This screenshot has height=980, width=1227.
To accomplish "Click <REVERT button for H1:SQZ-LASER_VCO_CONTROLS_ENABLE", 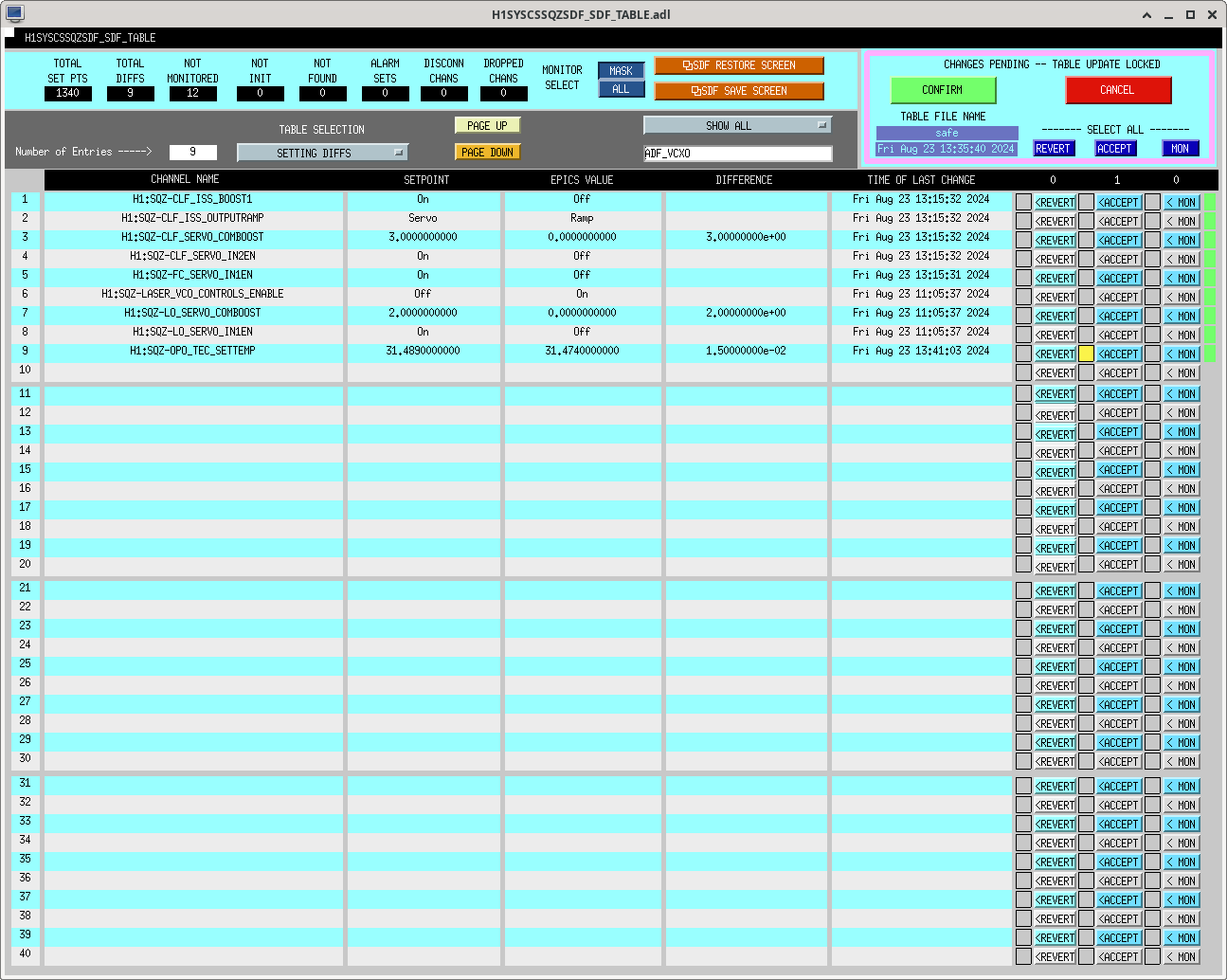I will (1055, 298).
